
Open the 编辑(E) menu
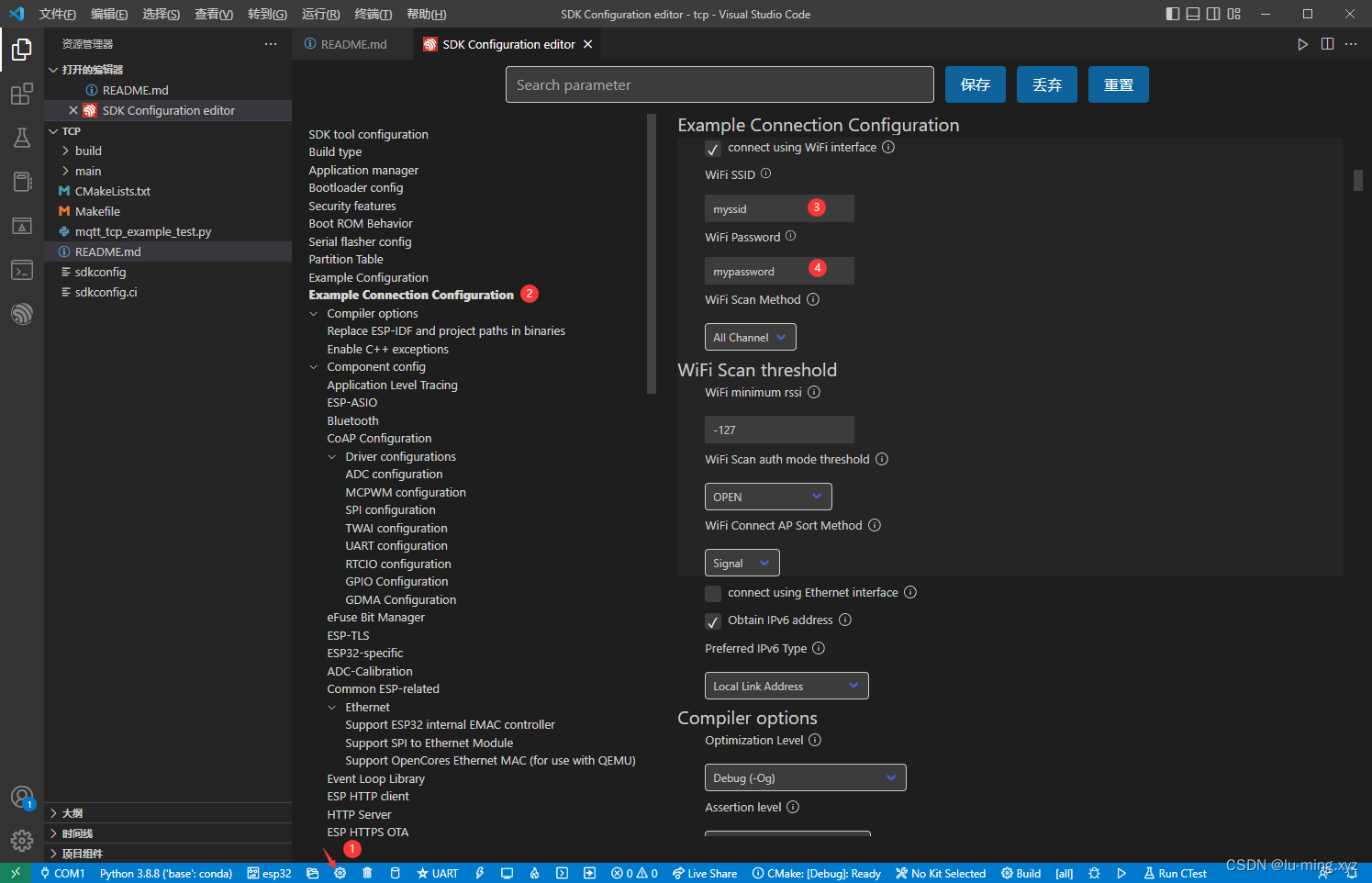coord(109,14)
